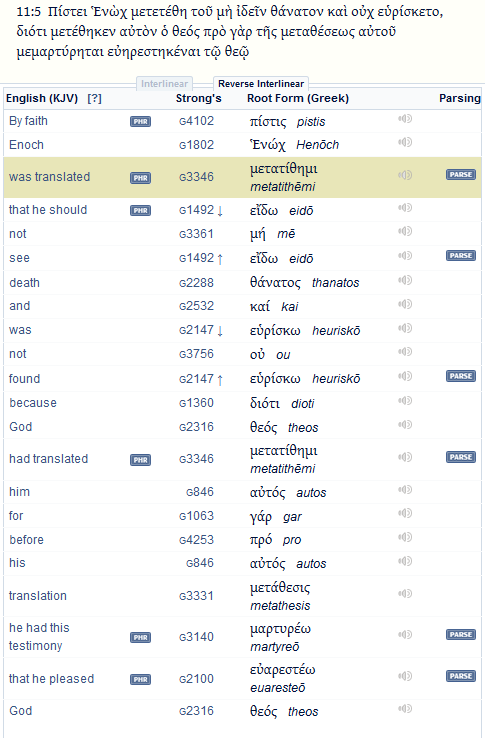Viewport: 485px width, 738px height.
Task: Play audio for metathesis
Action: [404, 594]
